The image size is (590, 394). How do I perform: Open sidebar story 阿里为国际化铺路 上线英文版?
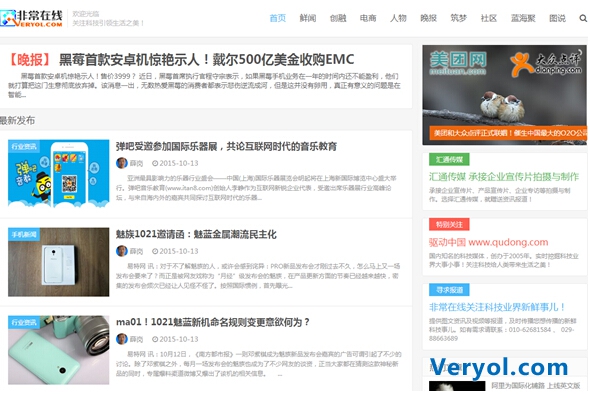[536, 386]
